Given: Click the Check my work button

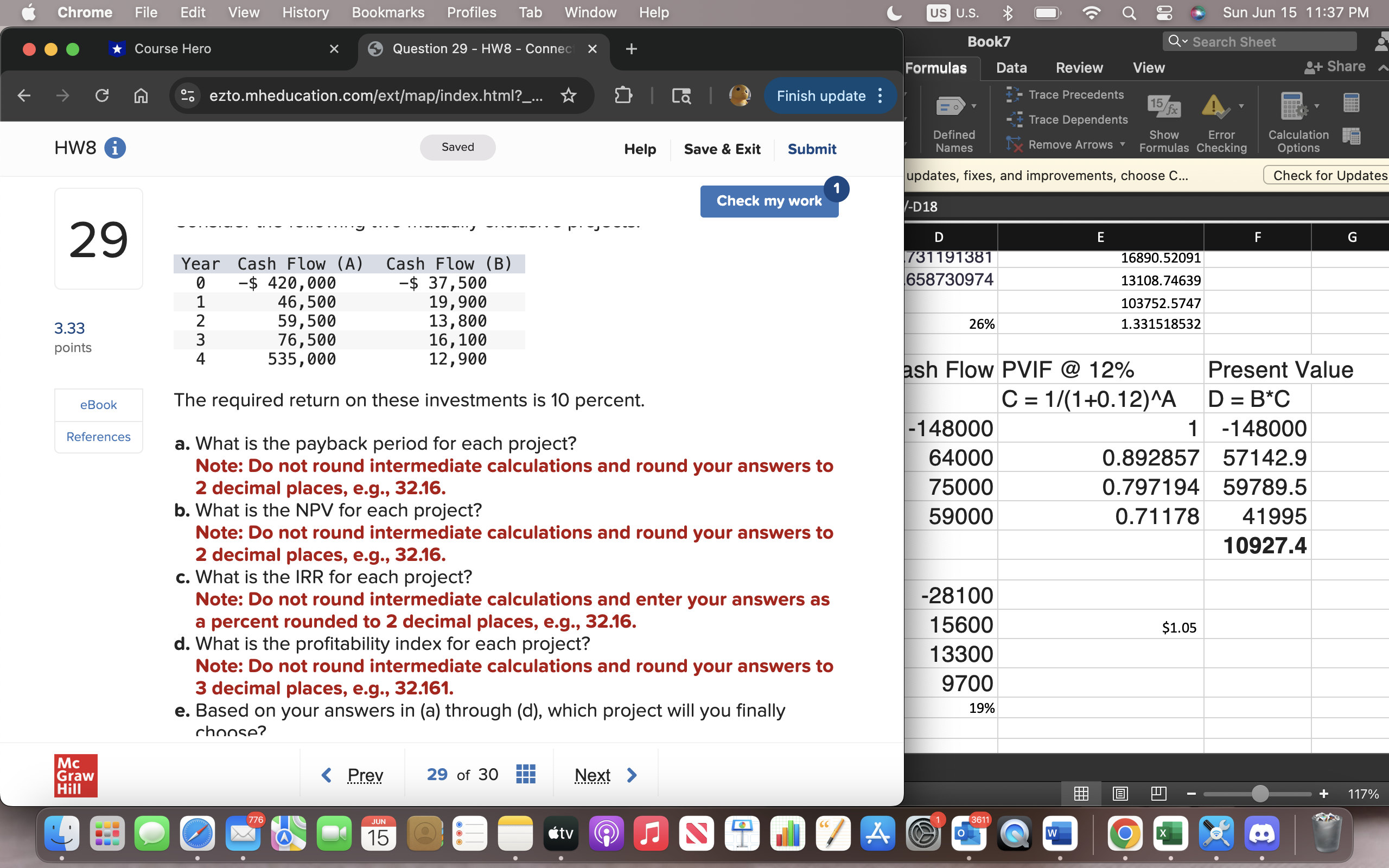Looking at the screenshot, I should click(x=768, y=200).
